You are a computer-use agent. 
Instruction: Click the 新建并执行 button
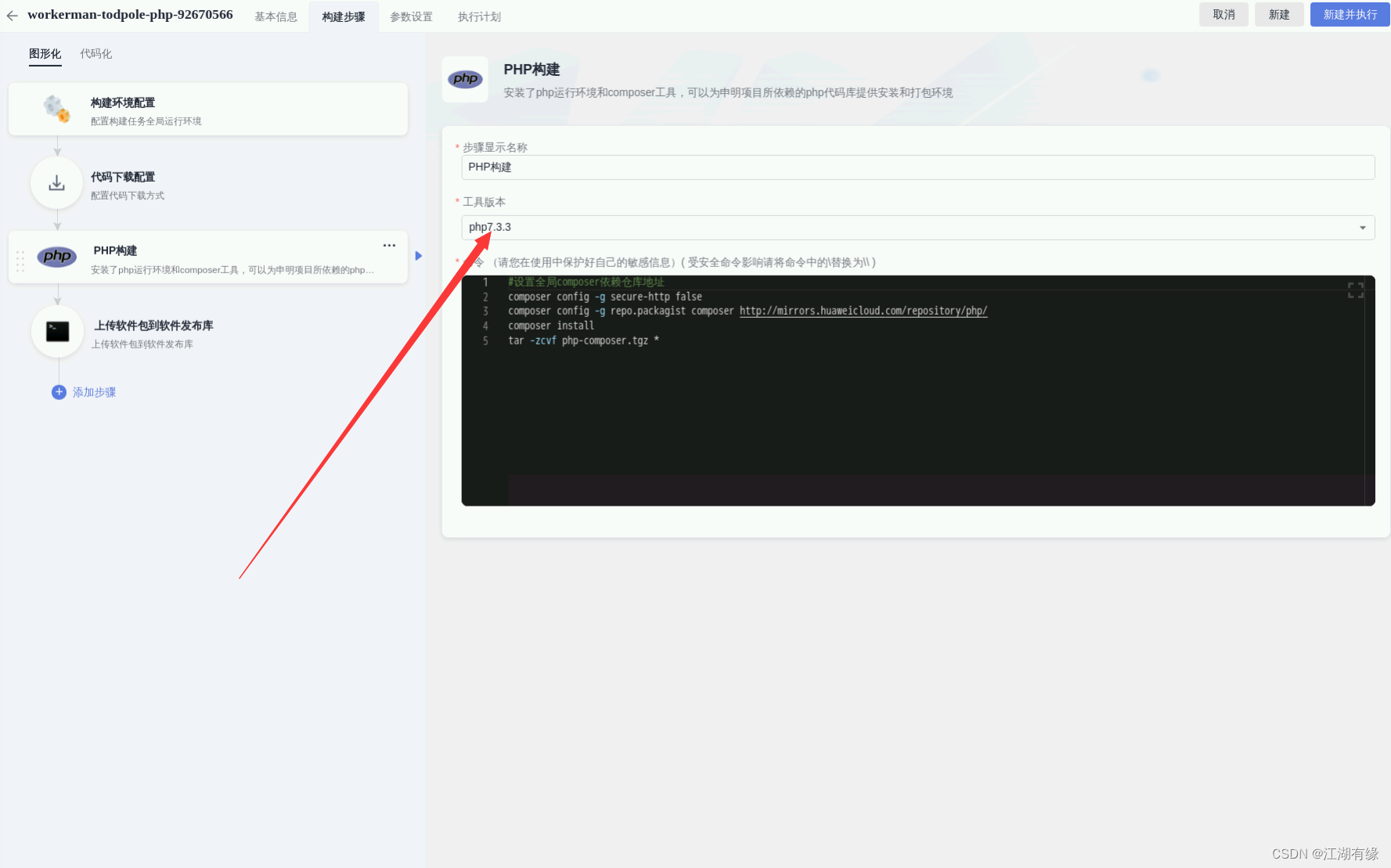tap(1350, 15)
